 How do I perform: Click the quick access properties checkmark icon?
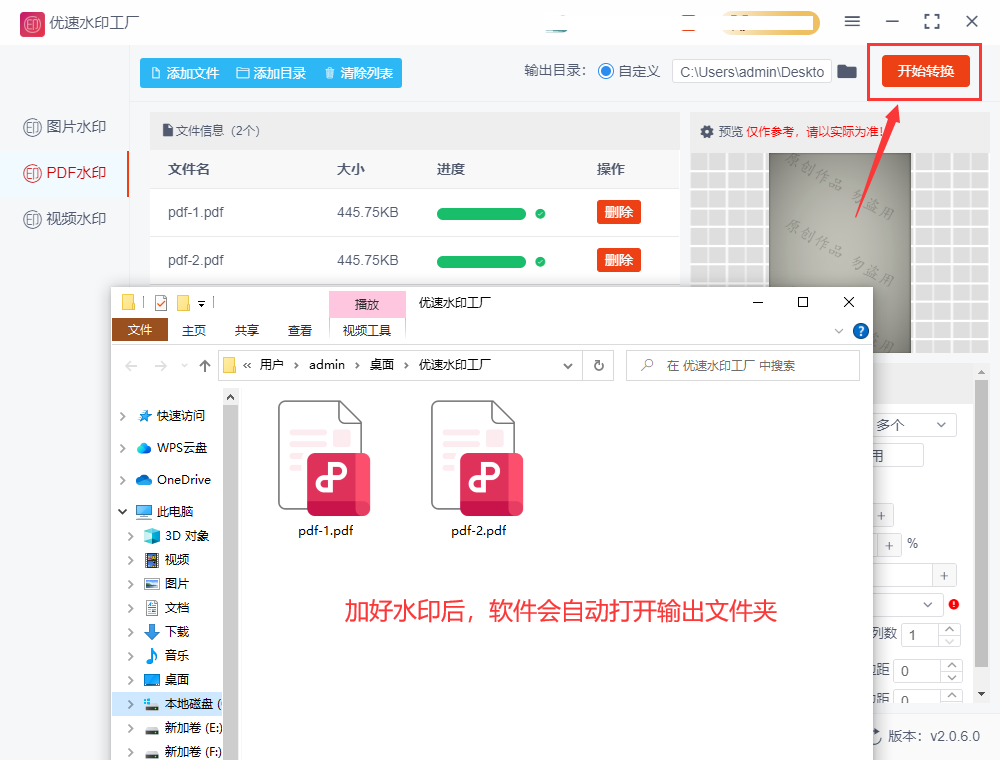click(161, 303)
